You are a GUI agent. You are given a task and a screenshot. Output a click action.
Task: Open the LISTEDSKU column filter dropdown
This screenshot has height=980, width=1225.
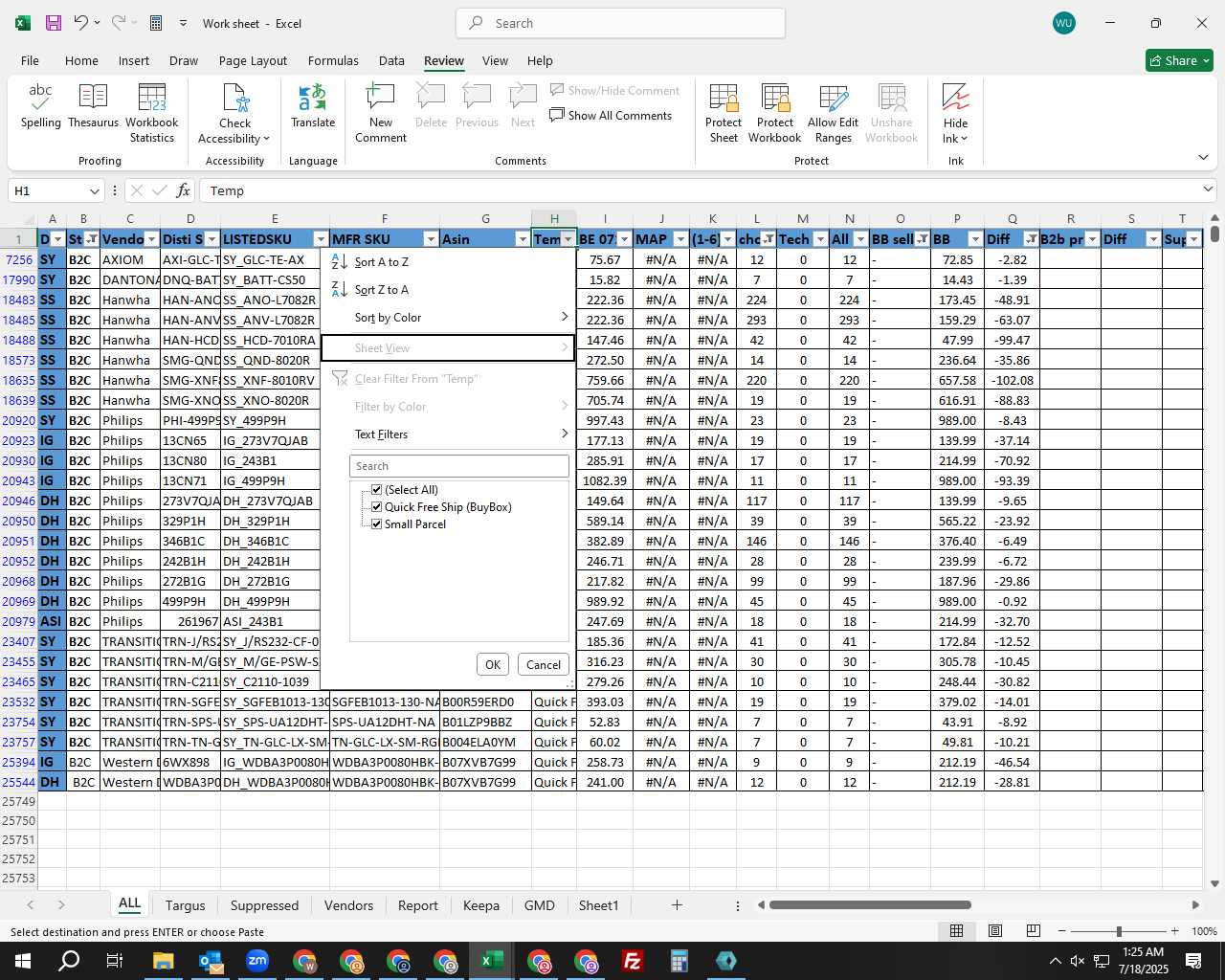coord(321,239)
